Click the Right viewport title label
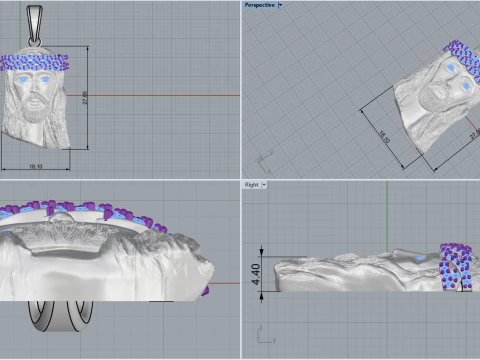This screenshot has width=480, height=360. coord(251,185)
